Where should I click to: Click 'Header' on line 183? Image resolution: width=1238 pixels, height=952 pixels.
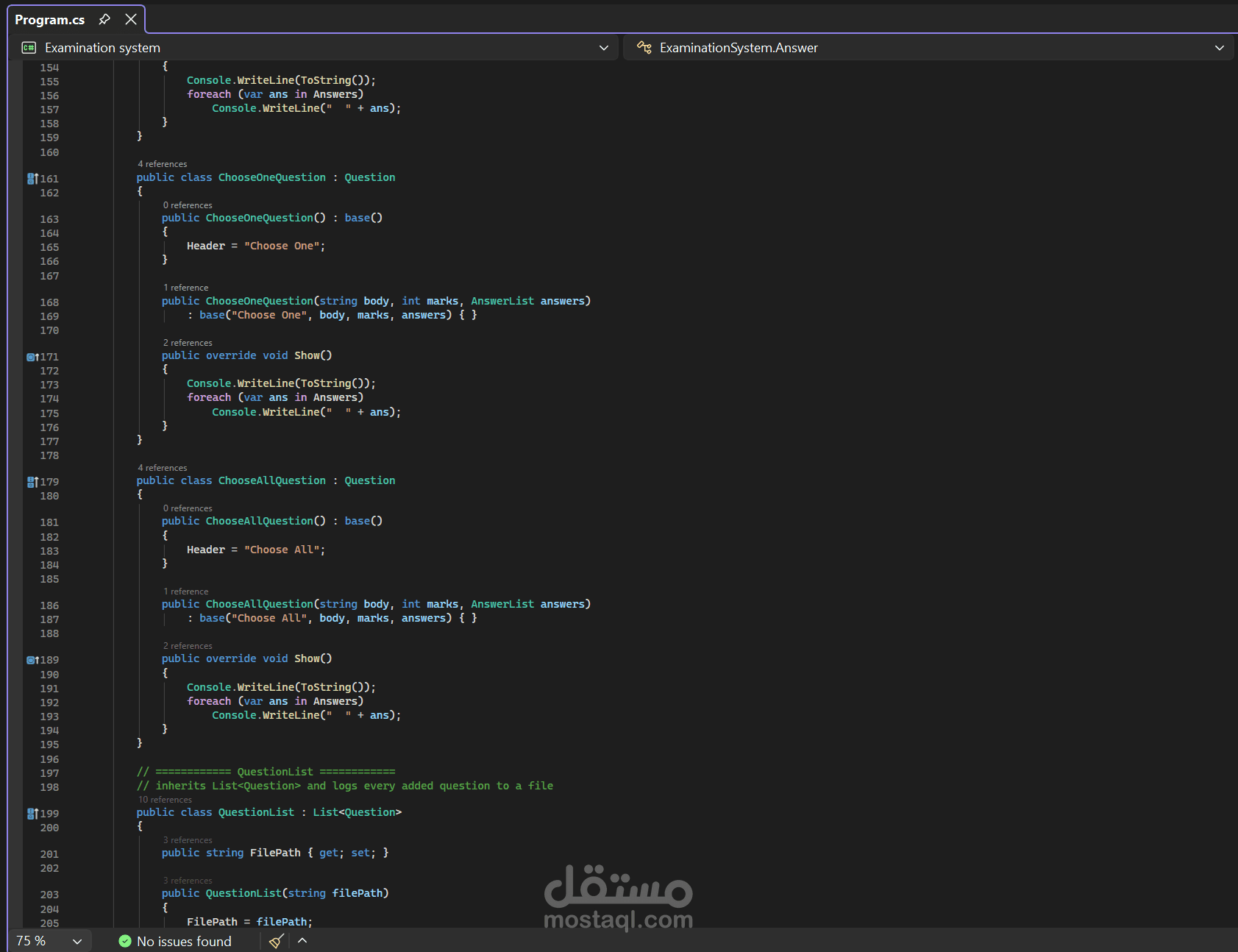206,550
